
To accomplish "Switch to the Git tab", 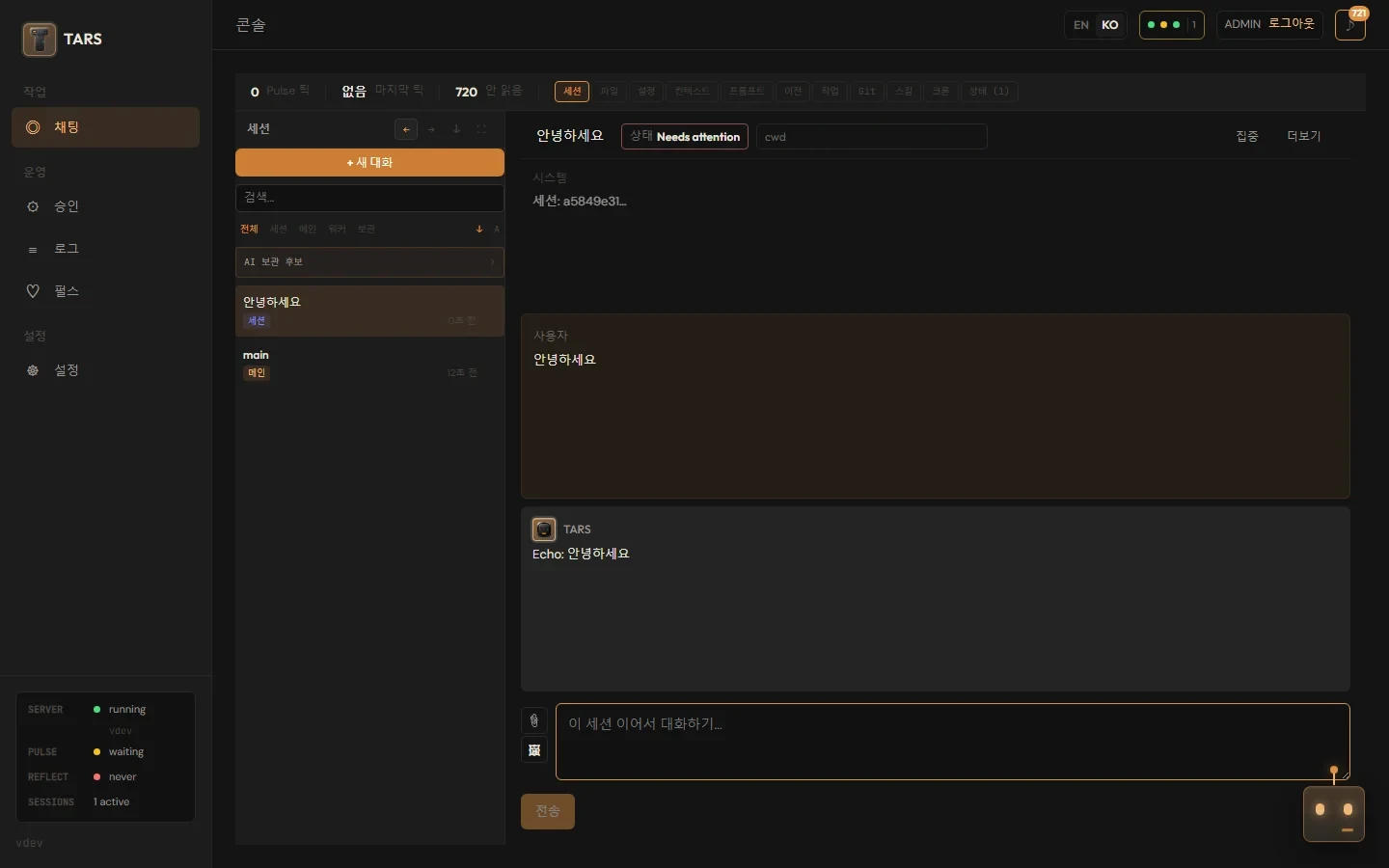I will [x=867, y=92].
